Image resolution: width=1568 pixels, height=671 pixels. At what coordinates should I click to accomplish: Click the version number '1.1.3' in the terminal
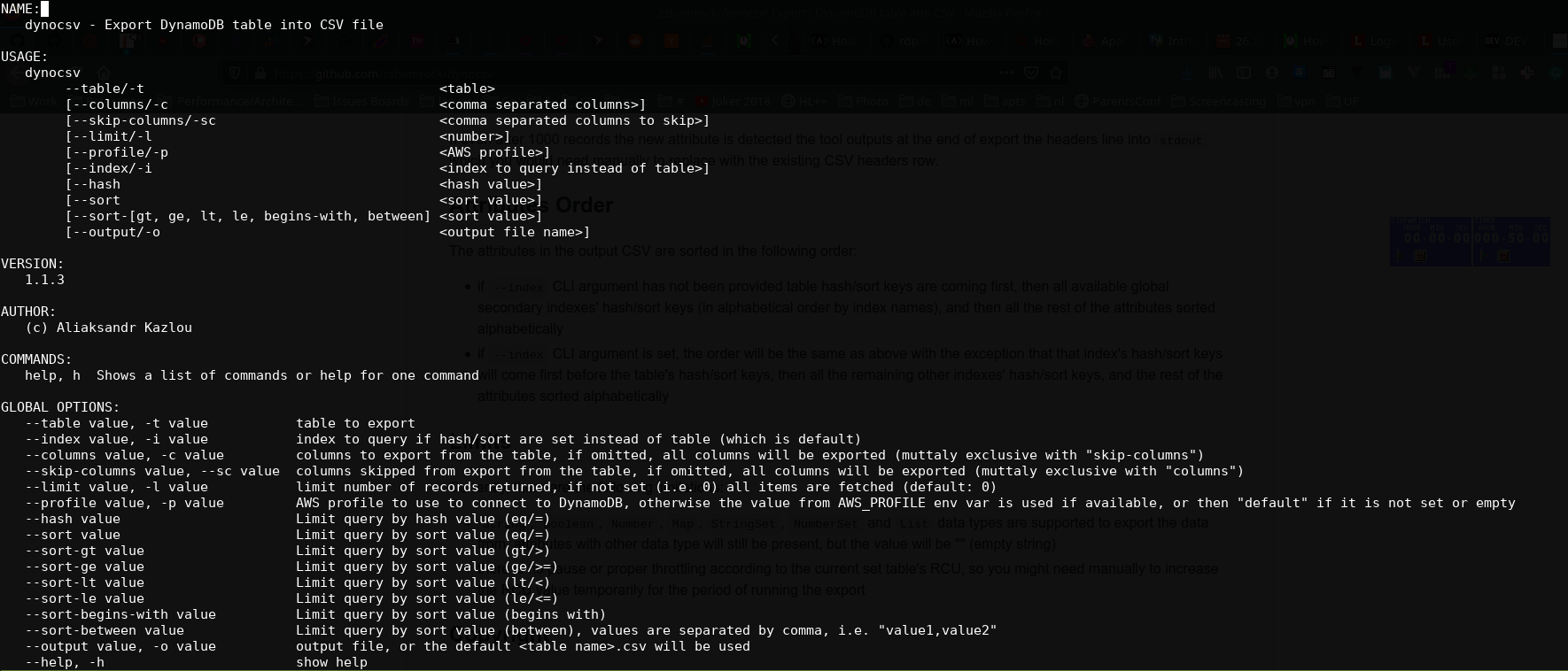click(x=44, y=280)
